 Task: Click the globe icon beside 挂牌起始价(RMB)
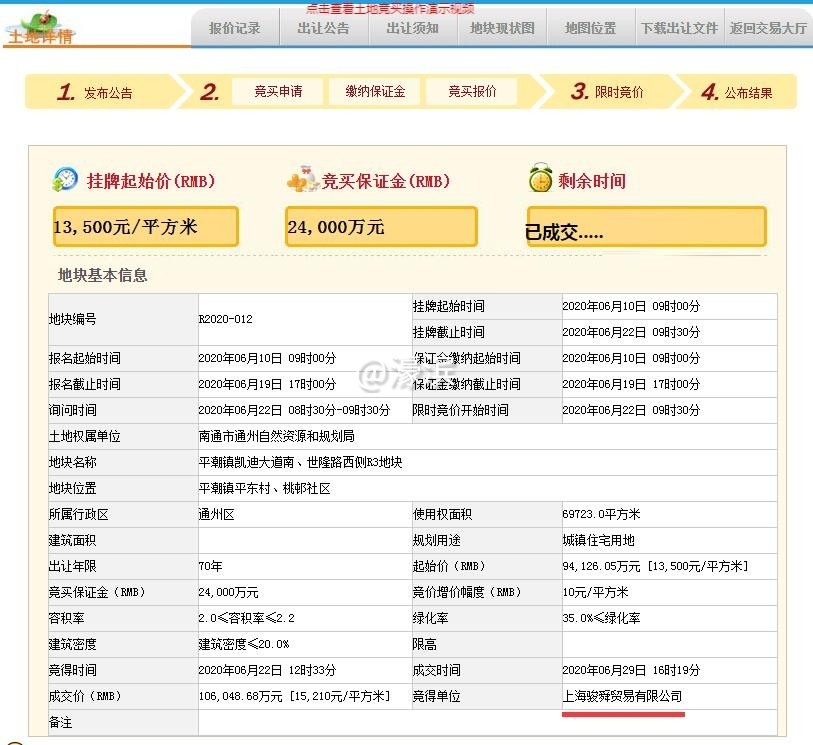coord(64,180)
